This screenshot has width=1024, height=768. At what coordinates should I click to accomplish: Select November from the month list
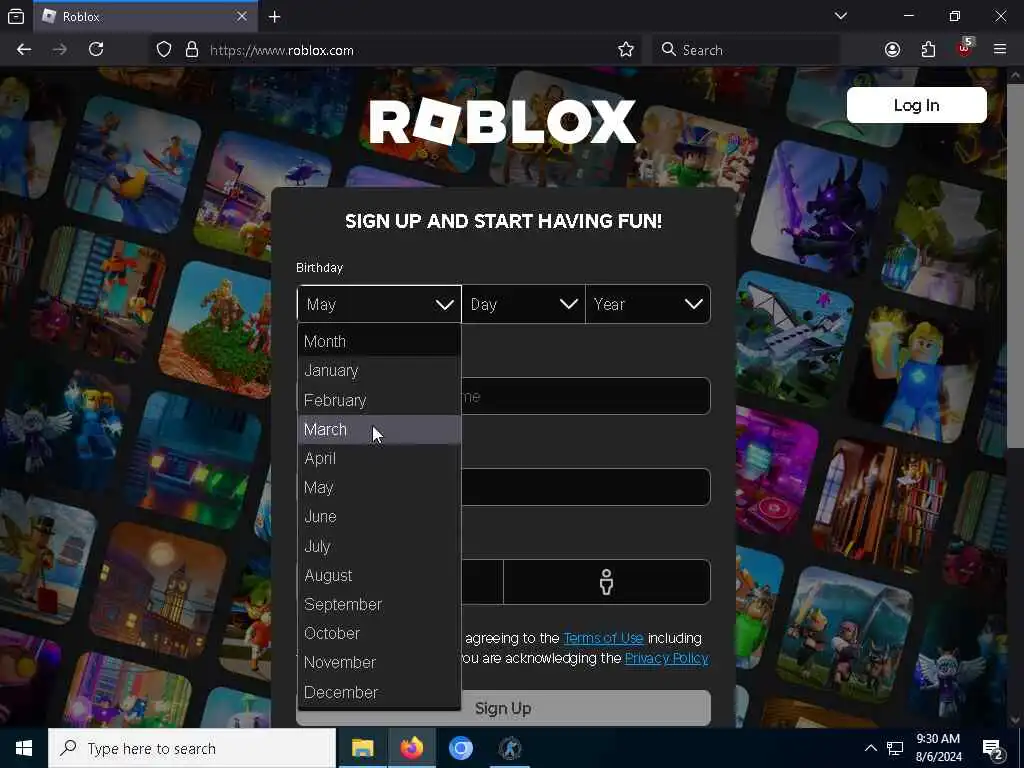click(x=379, y=662)
